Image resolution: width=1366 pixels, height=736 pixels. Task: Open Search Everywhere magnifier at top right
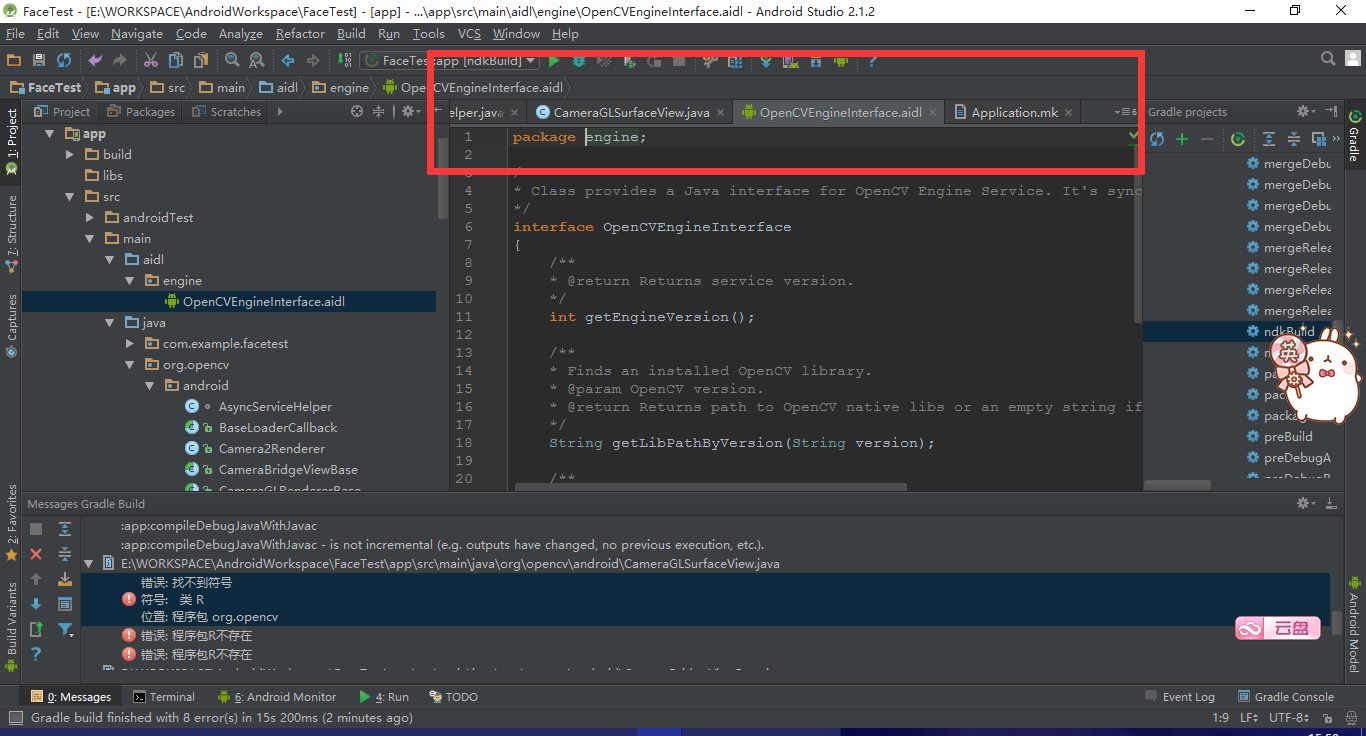(1328, 60)
